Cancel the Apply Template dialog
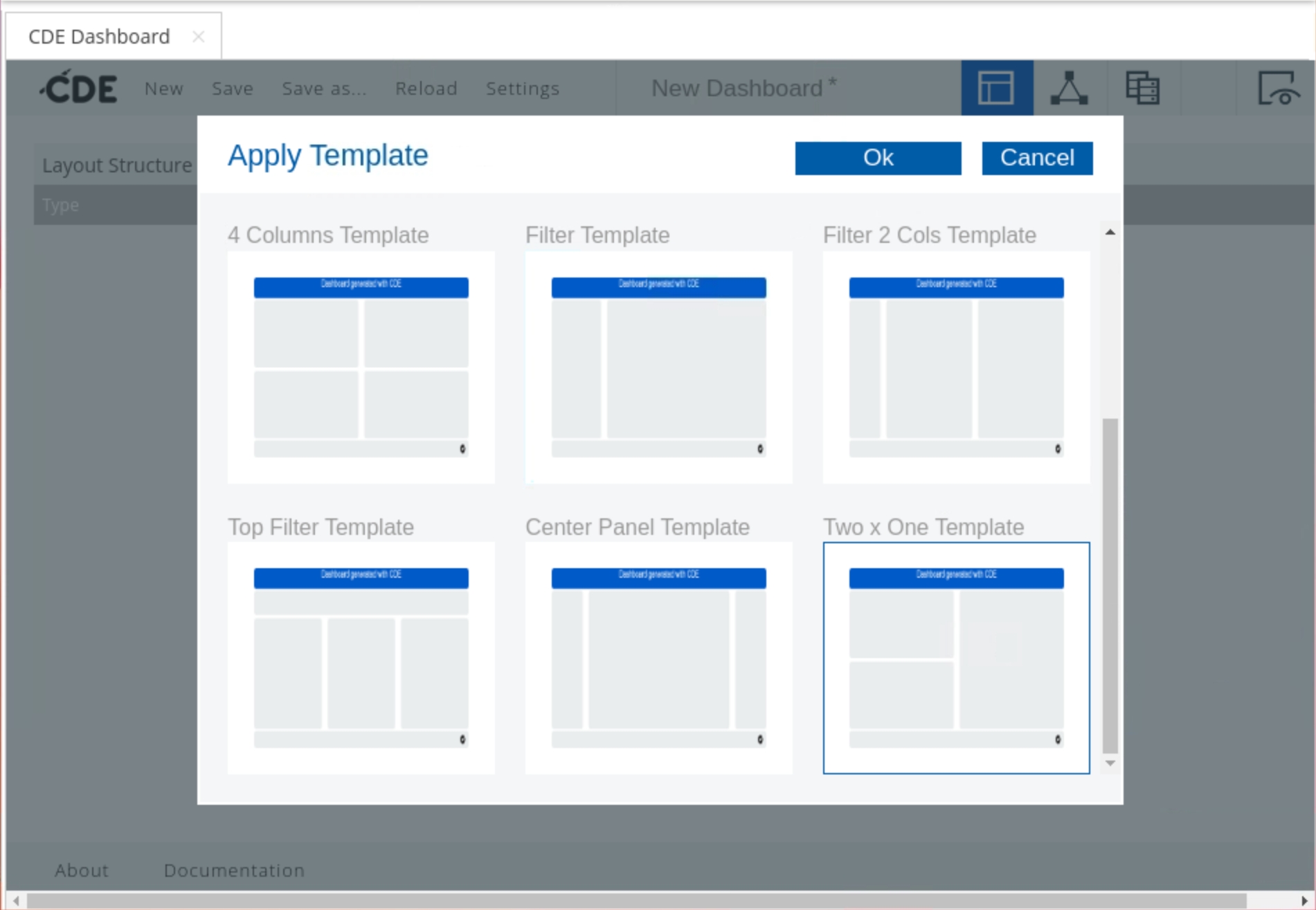This screenshot has height=910, width=1316. click(1036, 158)
